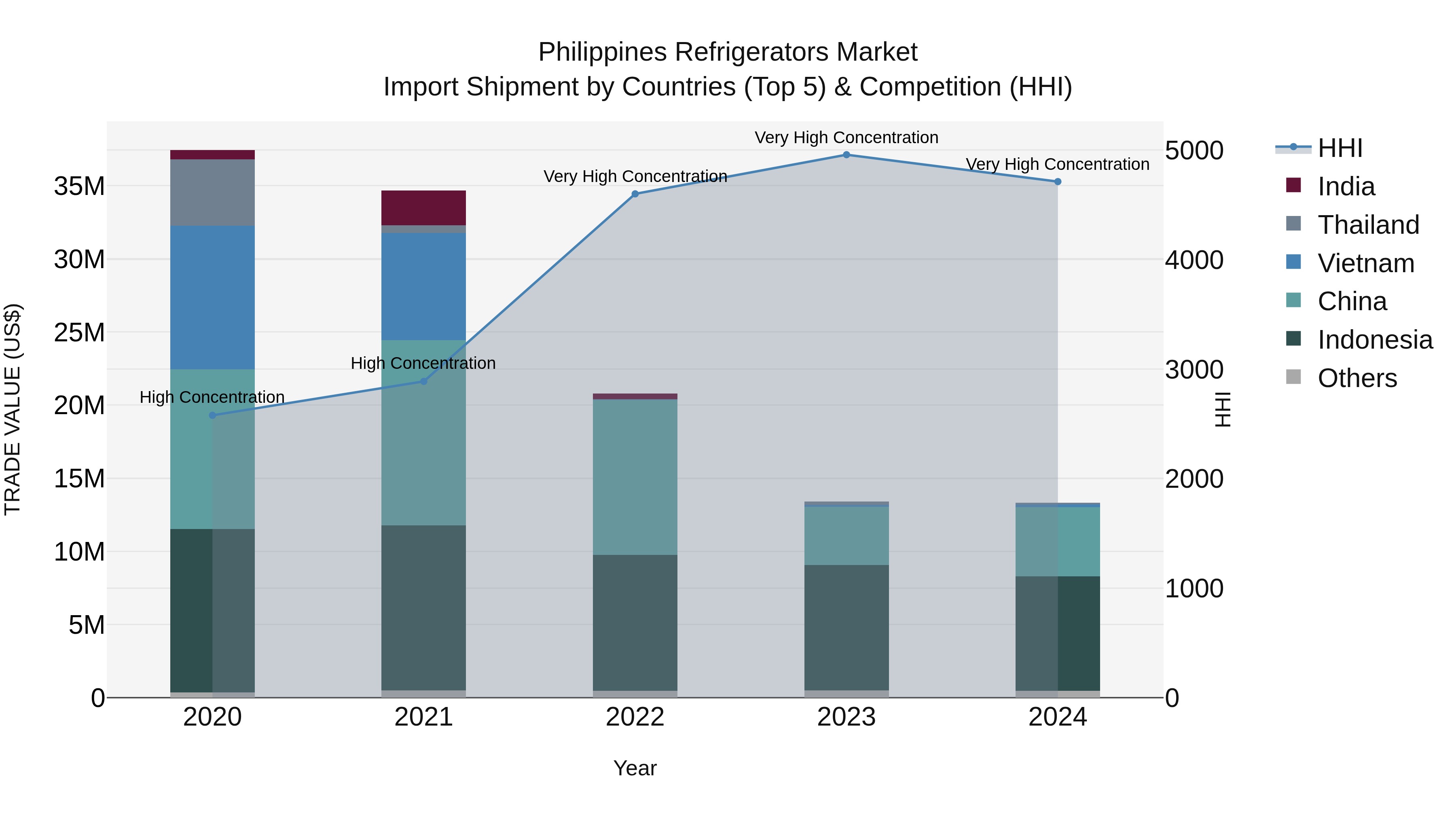Toggle the Vietnam legend label
The width and height of the screenshot is (1456, 819).
pyautogui.click(x=1366, y=263)
